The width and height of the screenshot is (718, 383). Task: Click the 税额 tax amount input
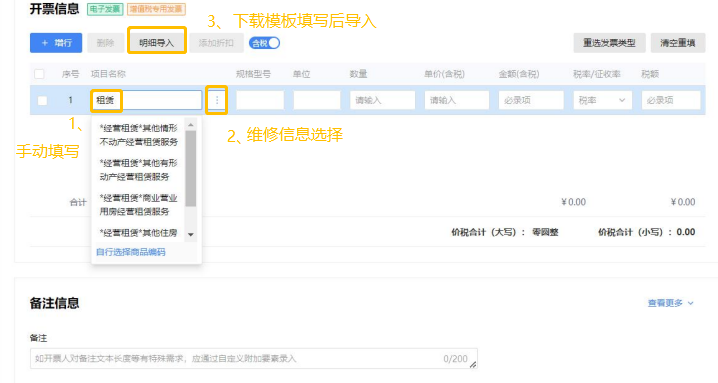point(671,100)
